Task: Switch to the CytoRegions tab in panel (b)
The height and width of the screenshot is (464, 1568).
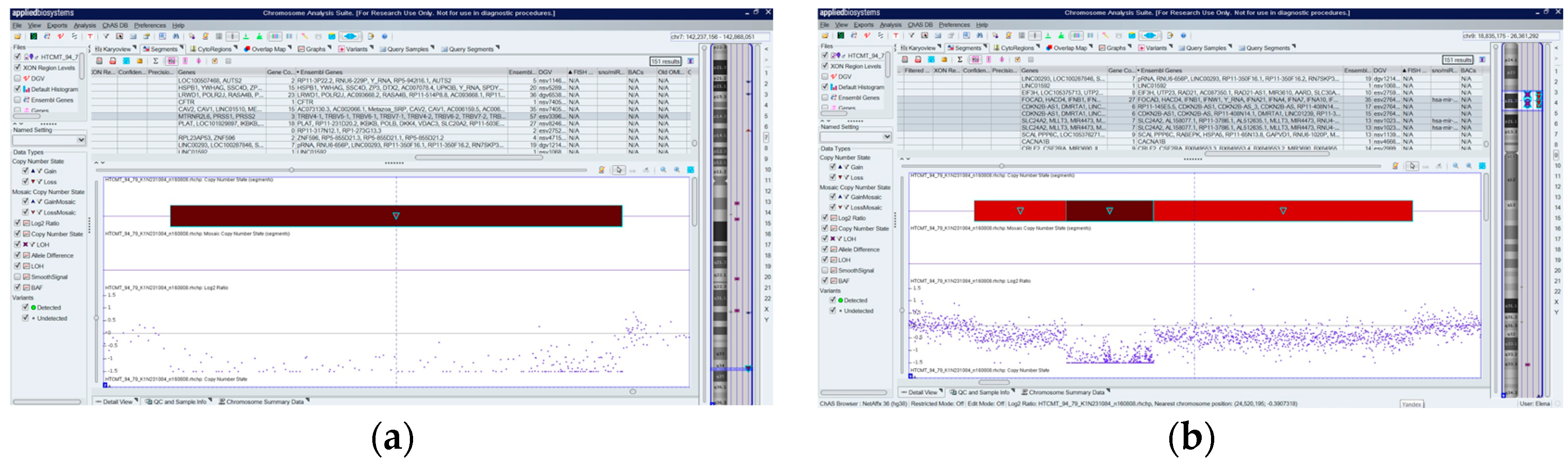Action: coord(1017,48)
